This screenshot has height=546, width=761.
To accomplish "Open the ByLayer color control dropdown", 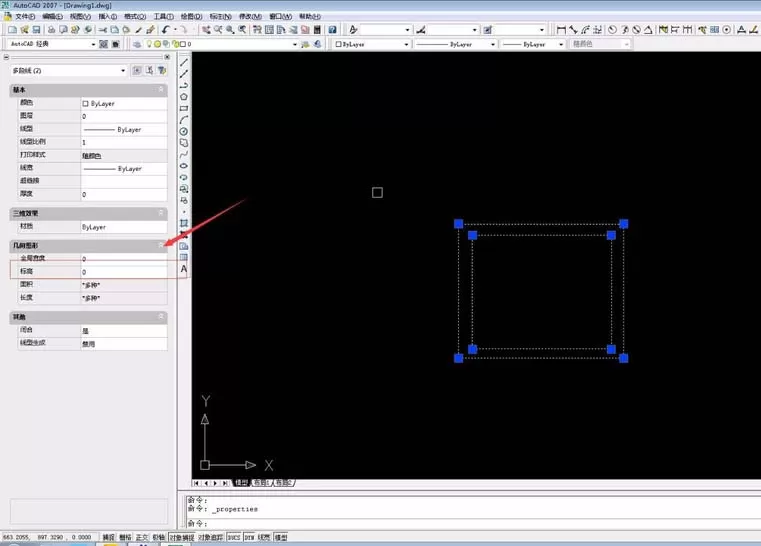I will tap(372, 44).
